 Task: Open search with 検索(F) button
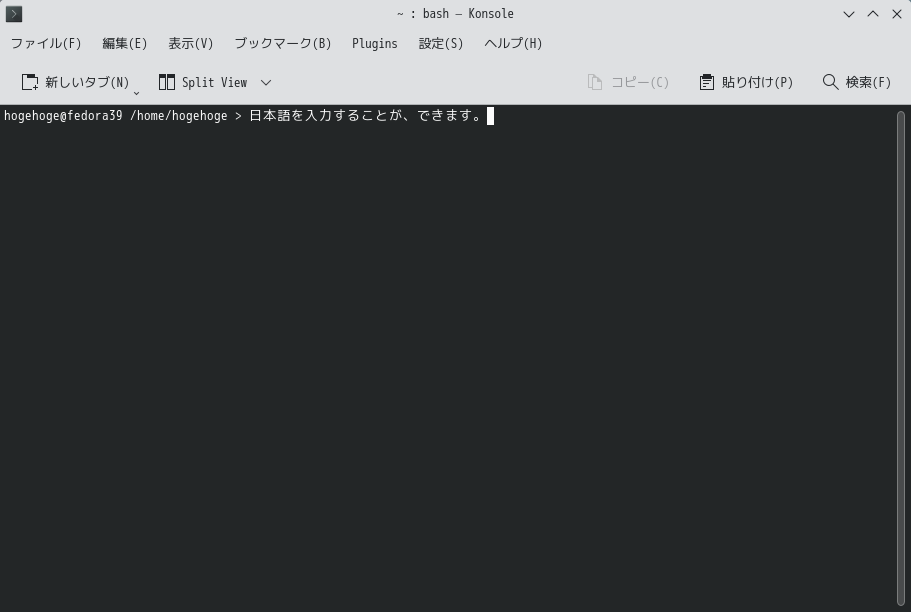856,83
